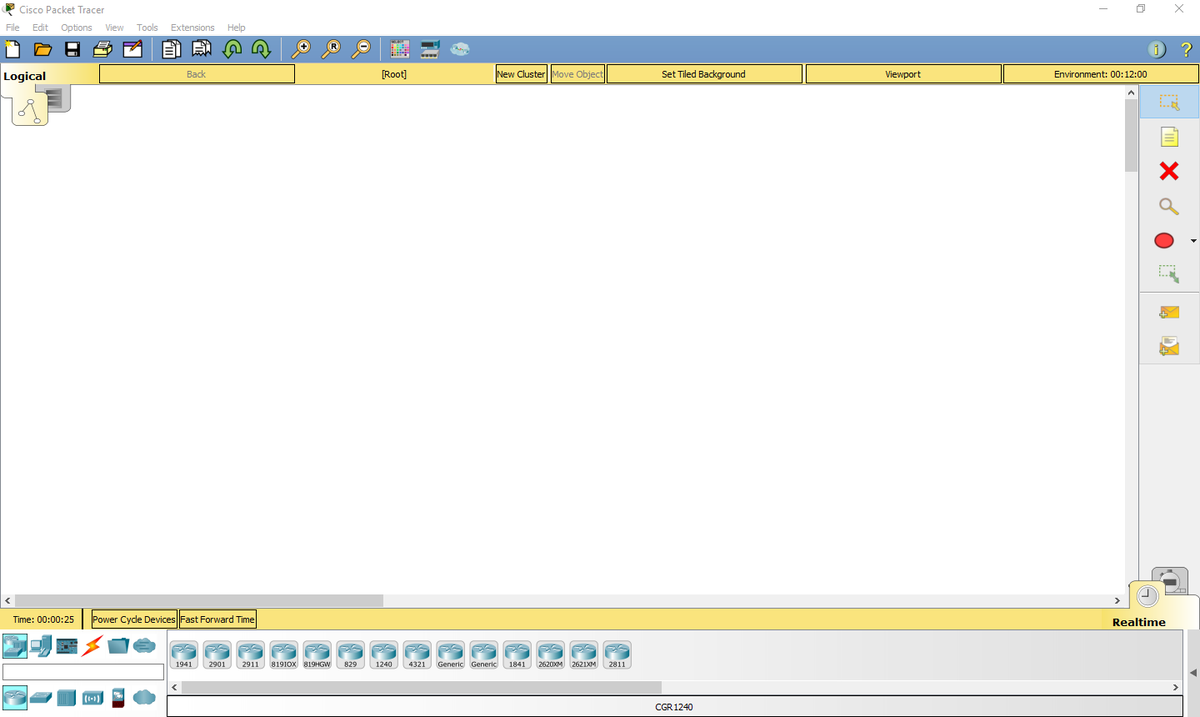The image size is (1200, 717).
Task: Open the Options menu
Action: tap(76, 27)
